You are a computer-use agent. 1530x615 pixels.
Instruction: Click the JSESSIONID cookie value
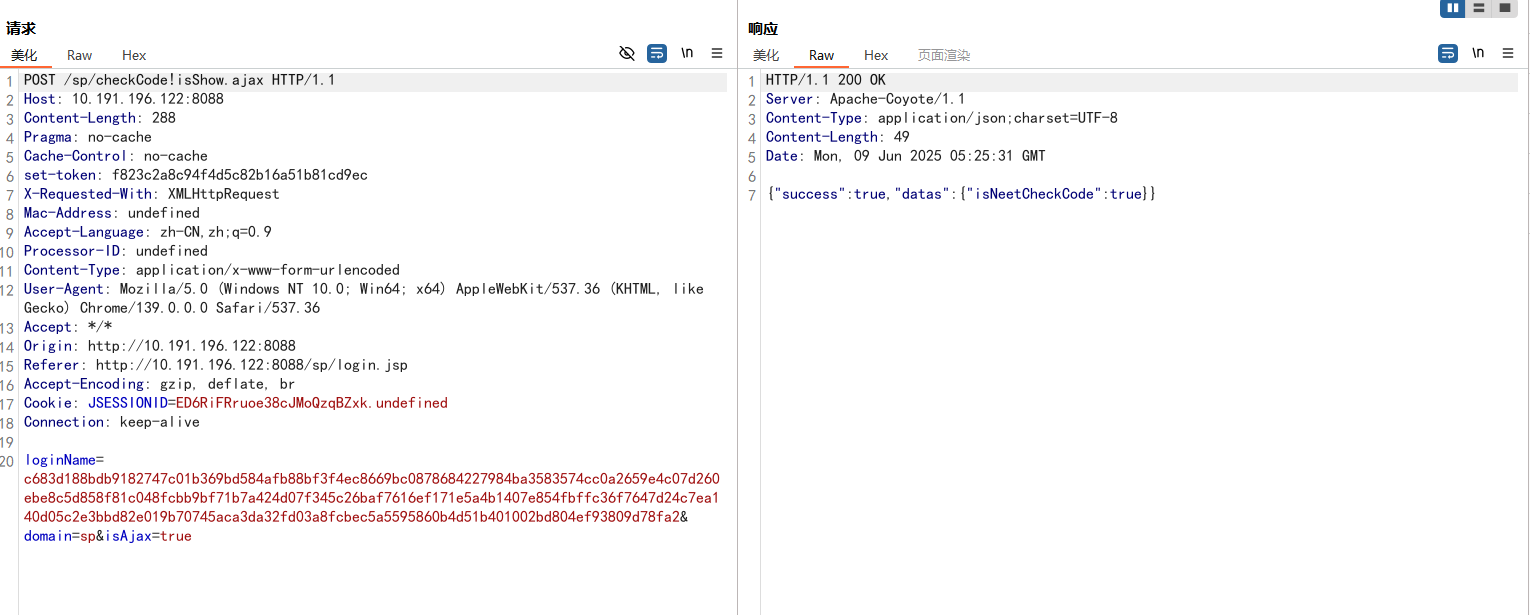[x=312, y=403]
